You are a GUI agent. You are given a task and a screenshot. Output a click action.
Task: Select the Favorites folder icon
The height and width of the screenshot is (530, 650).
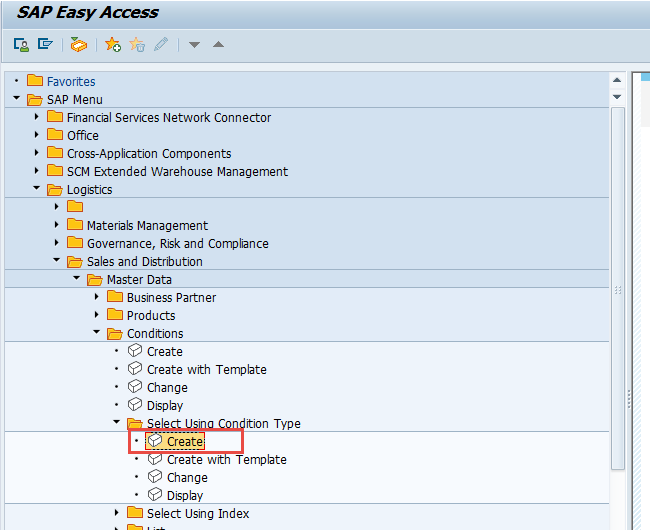coord(35,80)
